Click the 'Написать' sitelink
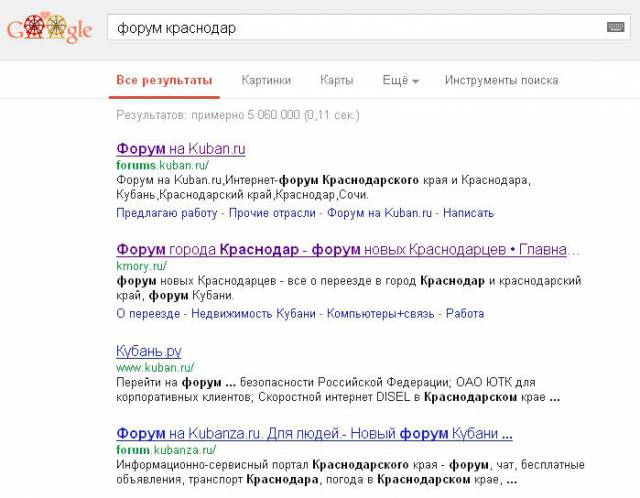Image resolution: width=640 pixels, height=498 pixels. pos(468,213)
